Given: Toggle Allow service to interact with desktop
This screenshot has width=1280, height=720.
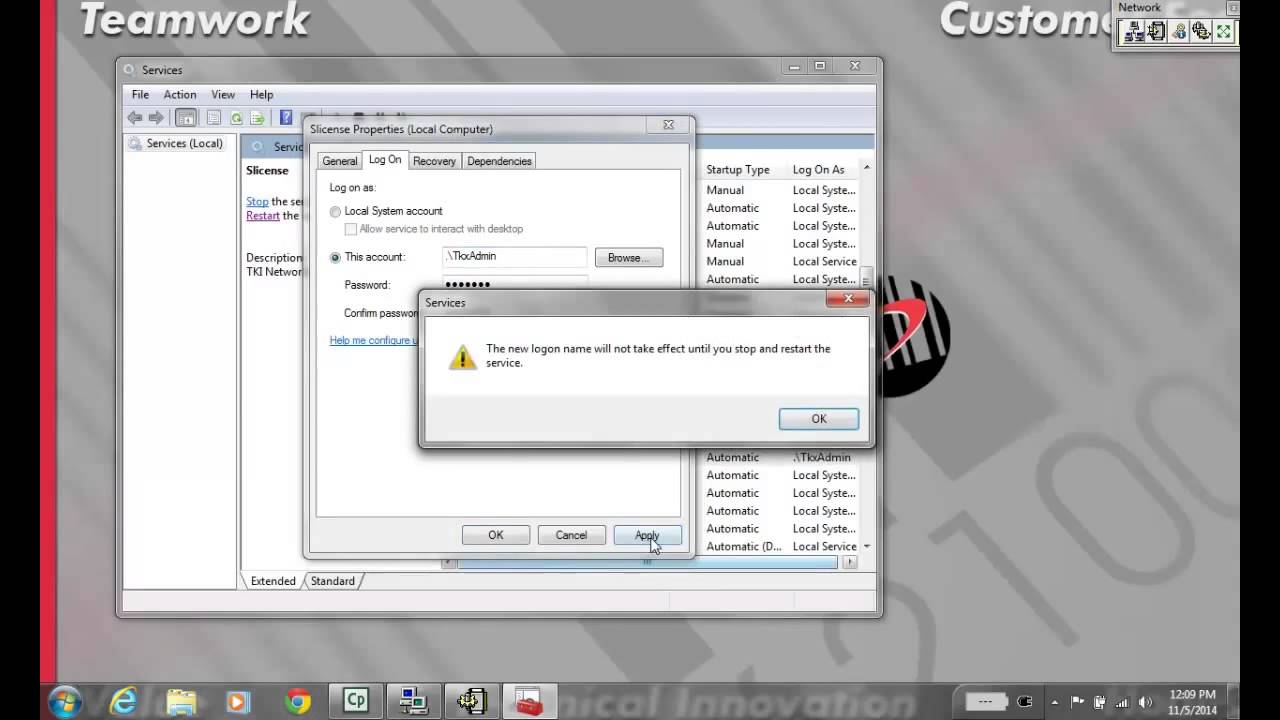Looking at the screenshot, I should pos(350,229).
